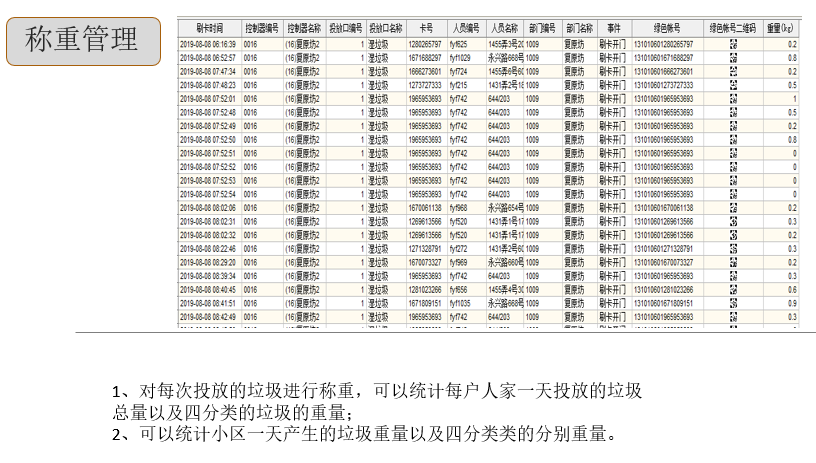Screen dimensions: 816x463
Task: Open QR code icon in the 07:52:49 row
Action: pos(733,126)
